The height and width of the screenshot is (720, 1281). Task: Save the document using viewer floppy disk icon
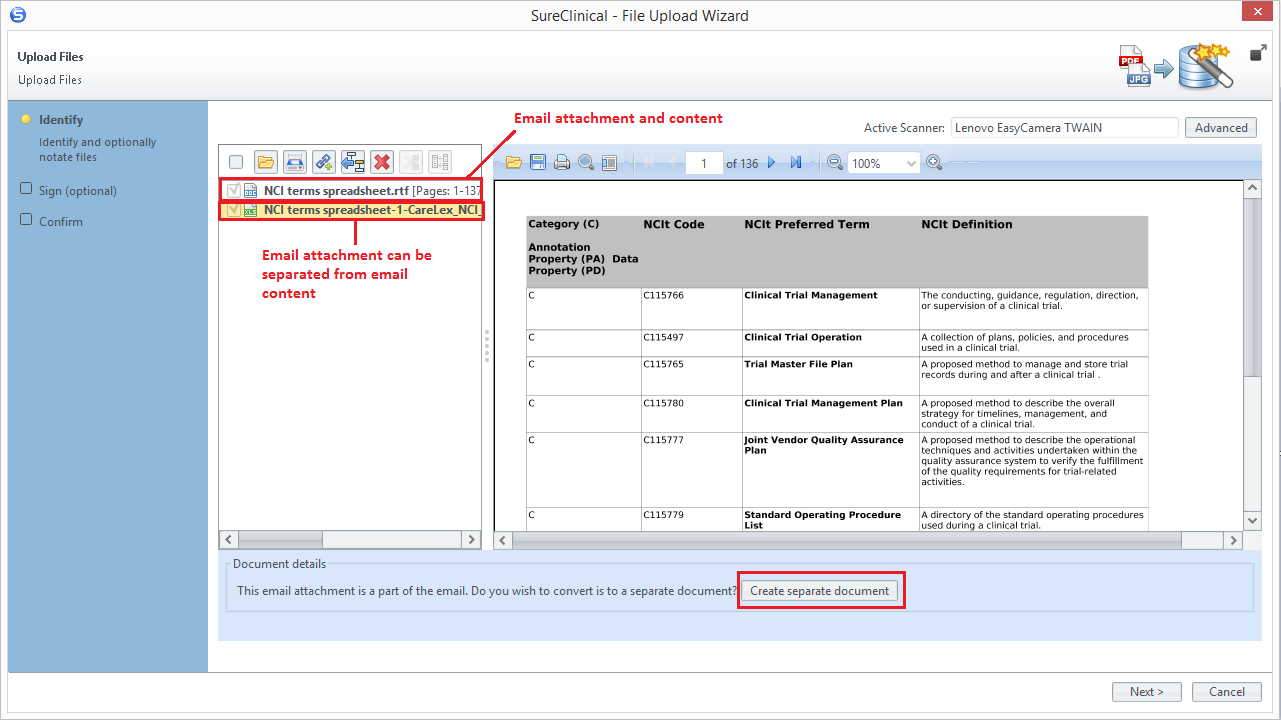click(x=538, y=162)
